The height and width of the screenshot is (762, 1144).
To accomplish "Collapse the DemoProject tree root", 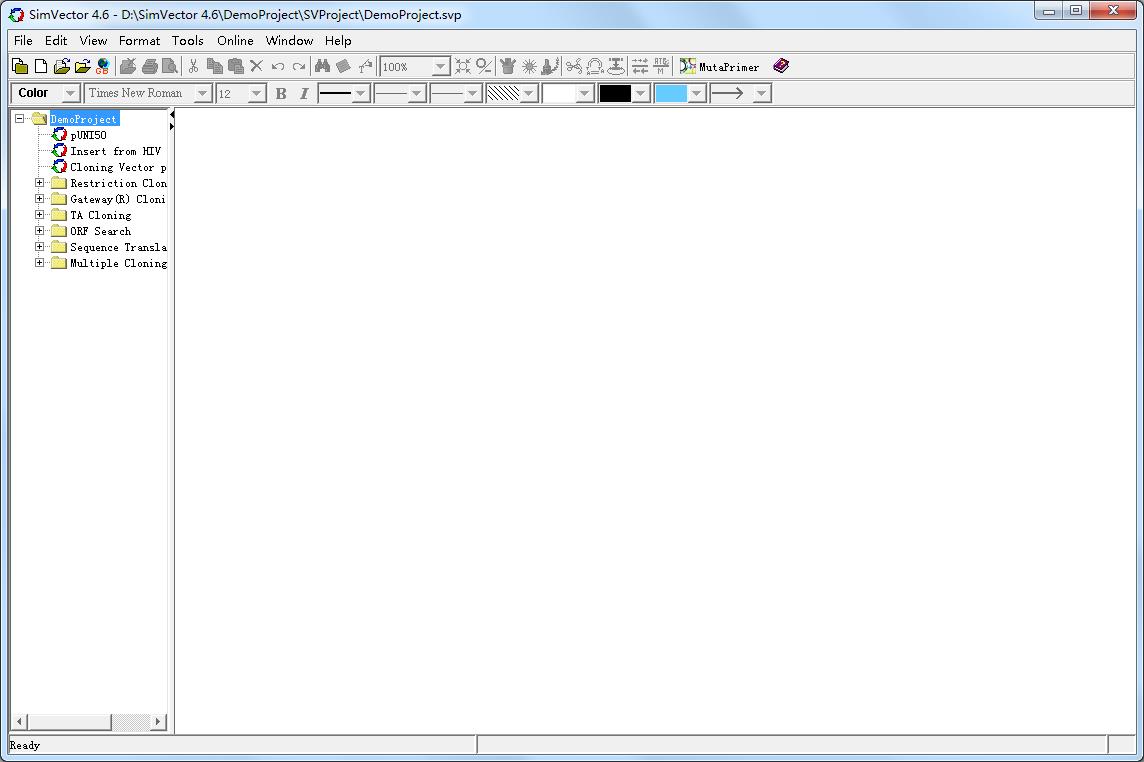I will [x=19, y=119].
